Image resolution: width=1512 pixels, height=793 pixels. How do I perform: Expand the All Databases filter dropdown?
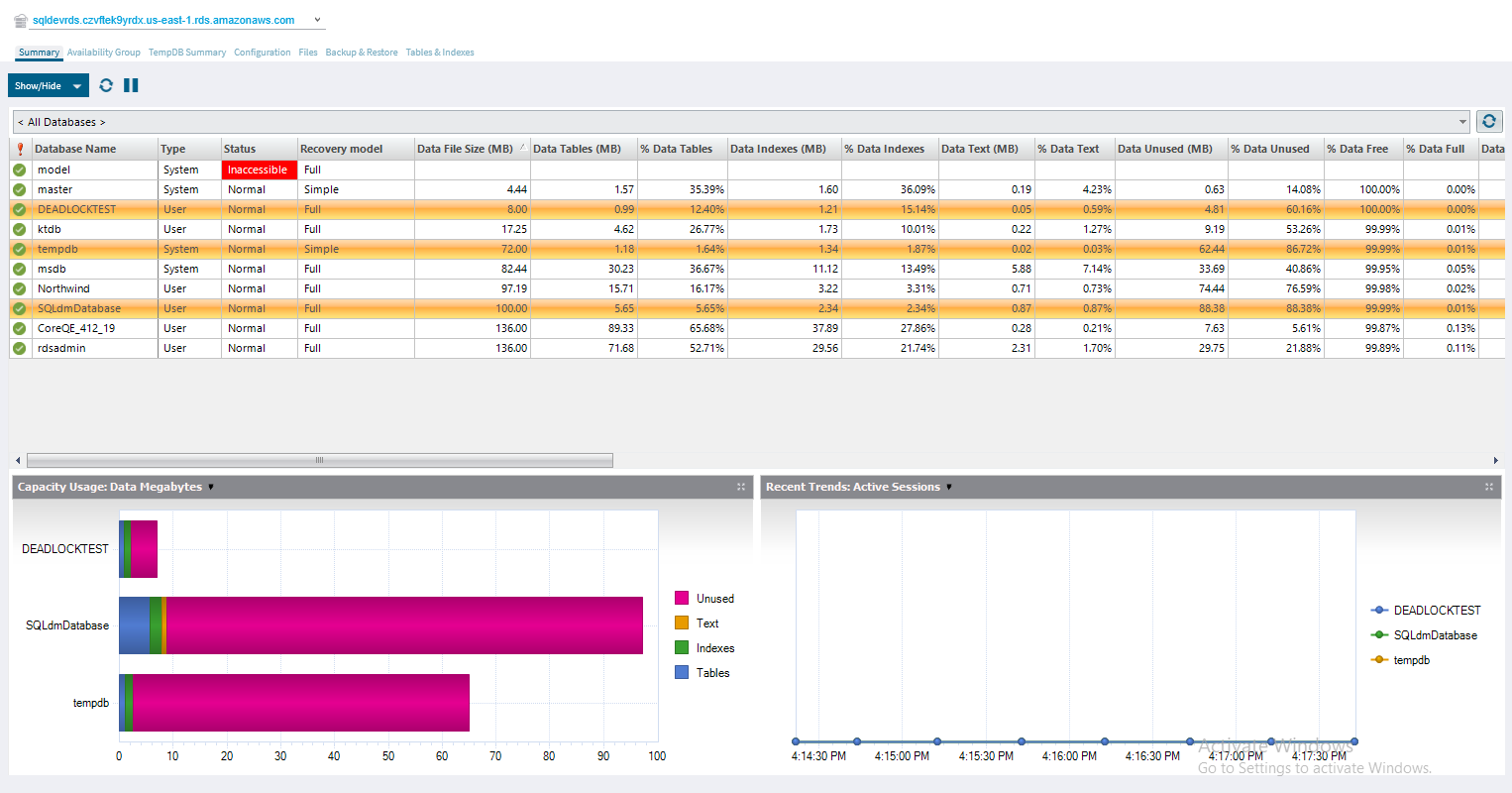[x=1462, y=122]
